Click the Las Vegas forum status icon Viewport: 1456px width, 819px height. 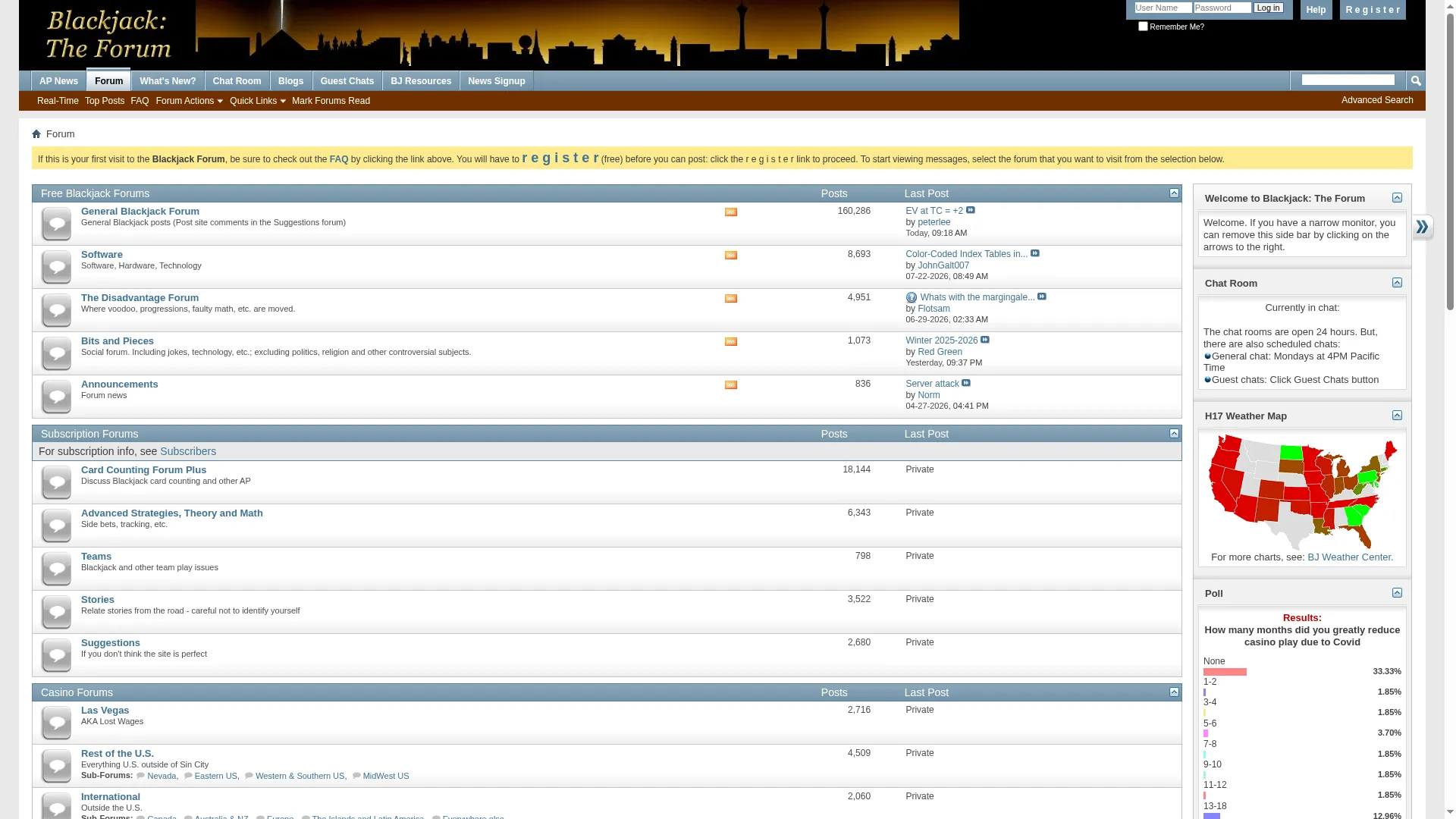pos(56,723)
